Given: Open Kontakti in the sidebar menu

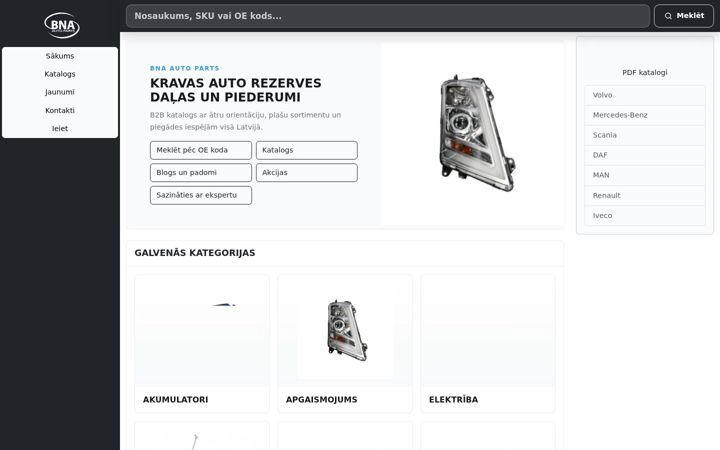Looking at the screenshot, I should 60,110.
